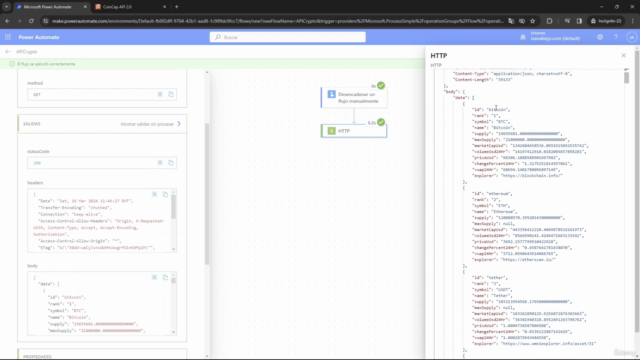Click the view icon in method field
The height and width of the screenshot is (360, 640).
tap(160, 94)
